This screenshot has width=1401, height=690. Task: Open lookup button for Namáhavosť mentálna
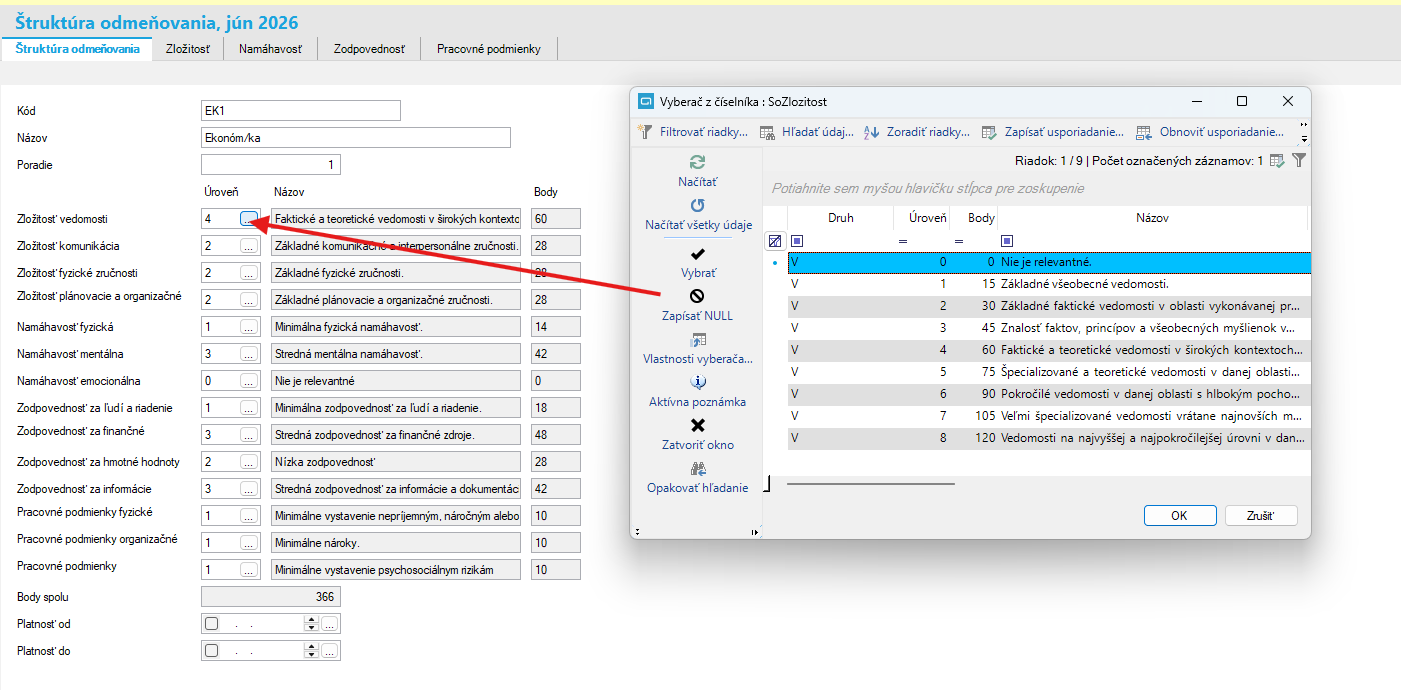249,354
